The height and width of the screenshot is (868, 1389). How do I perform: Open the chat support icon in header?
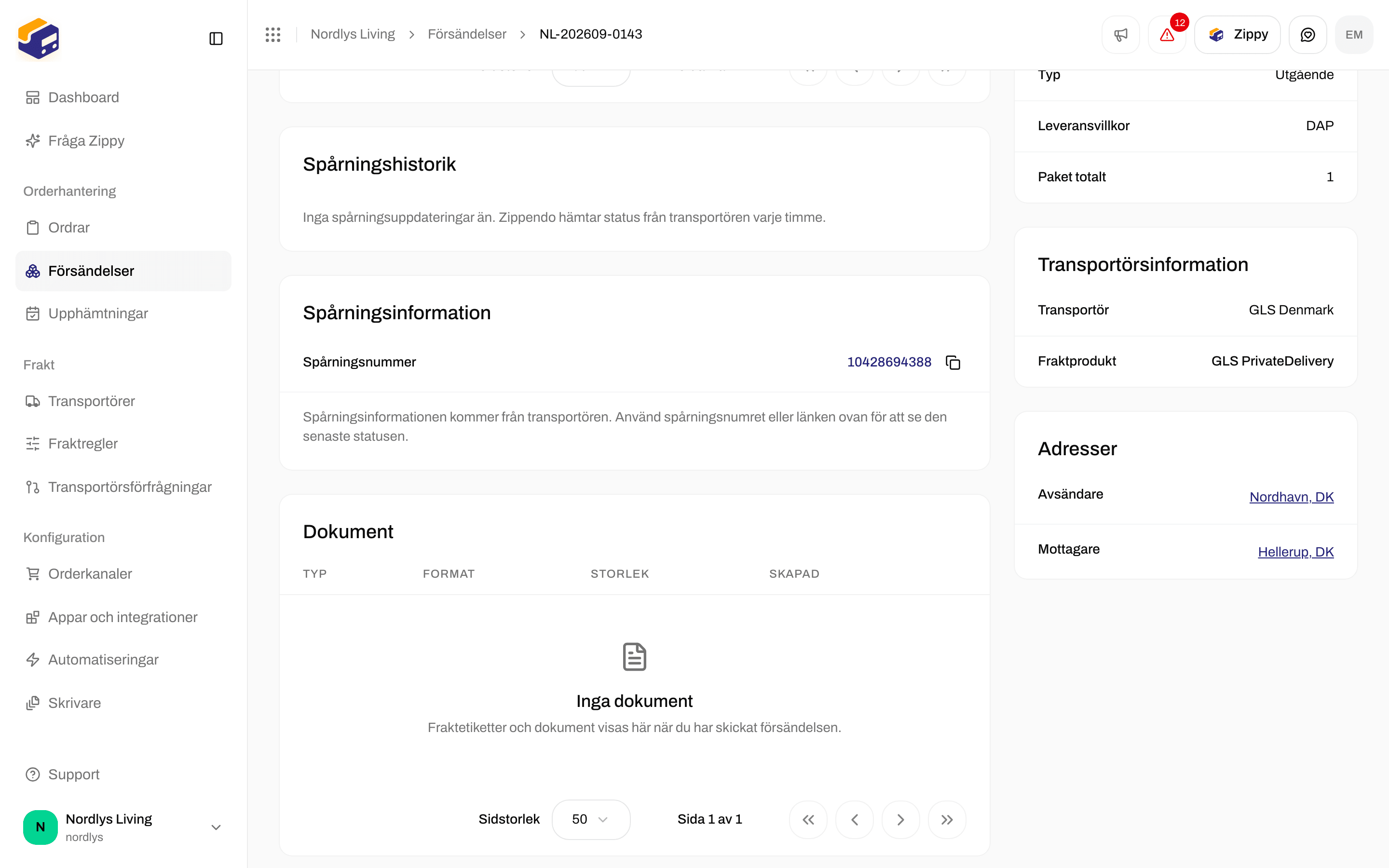tap(1307, 34)
